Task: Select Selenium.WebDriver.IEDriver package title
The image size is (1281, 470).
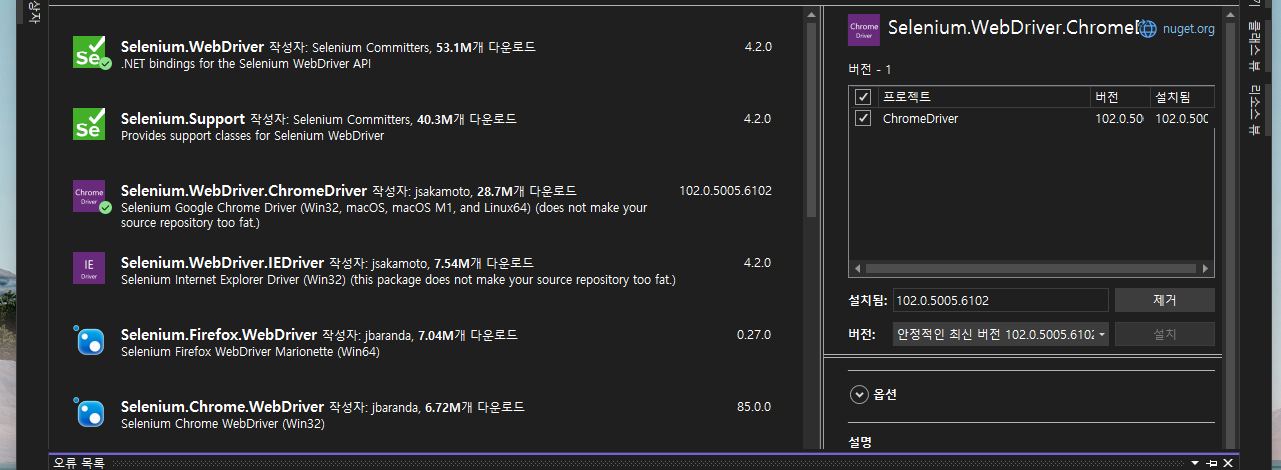Action: click(x=222, y=262)
